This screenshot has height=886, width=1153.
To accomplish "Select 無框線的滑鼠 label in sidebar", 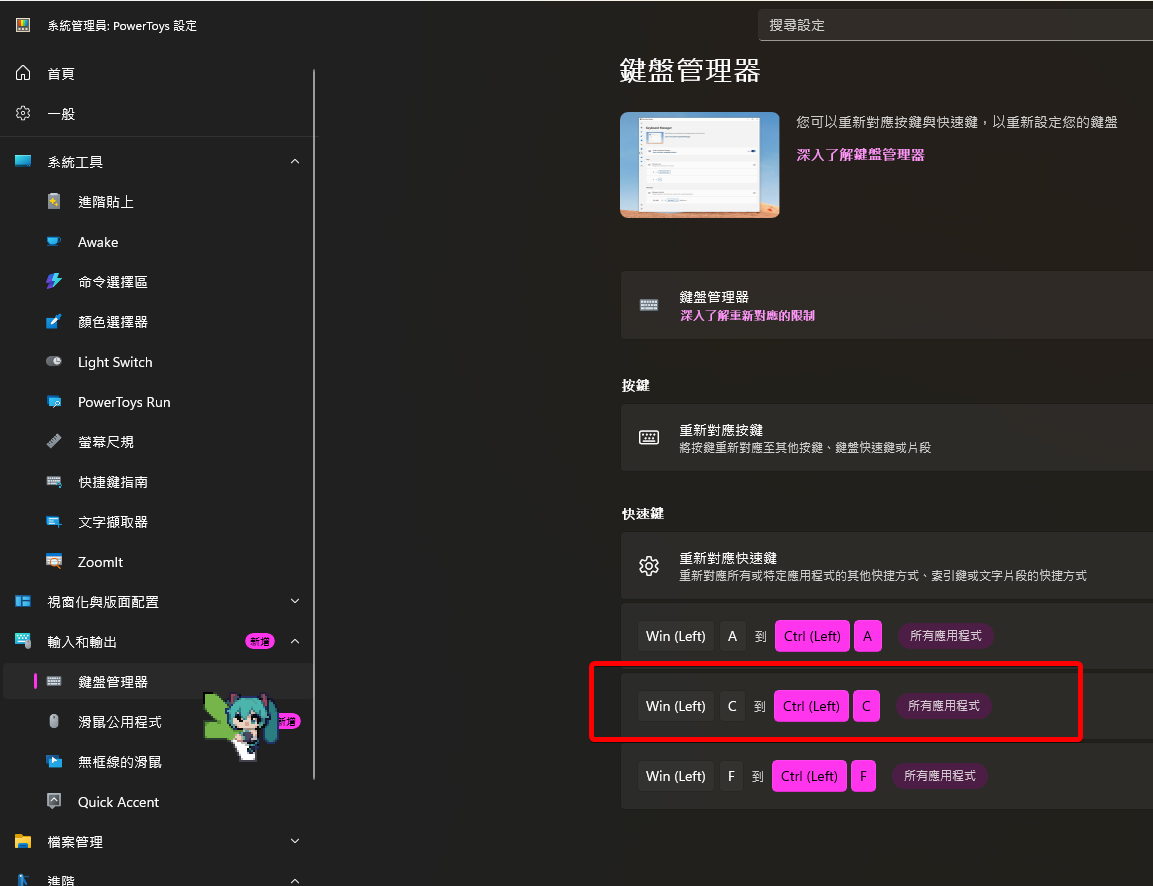I will point(120,762).
